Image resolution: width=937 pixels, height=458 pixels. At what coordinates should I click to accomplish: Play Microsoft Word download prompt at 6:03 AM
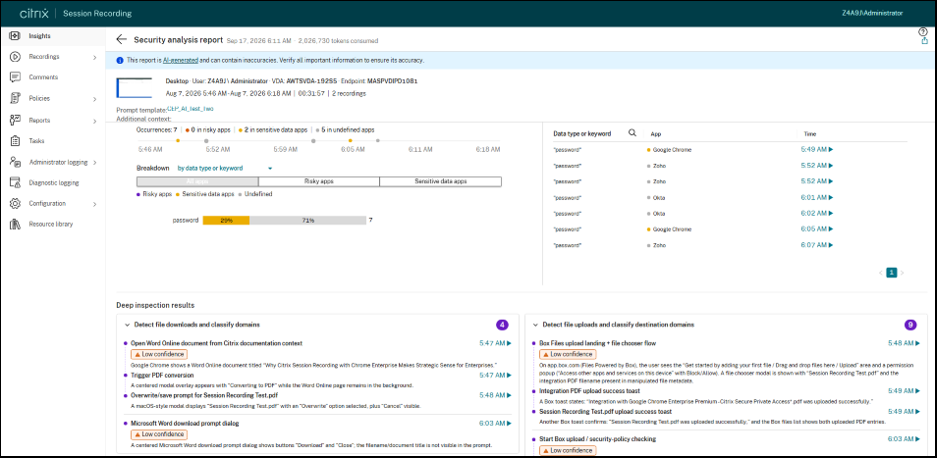tap(495, 423)
